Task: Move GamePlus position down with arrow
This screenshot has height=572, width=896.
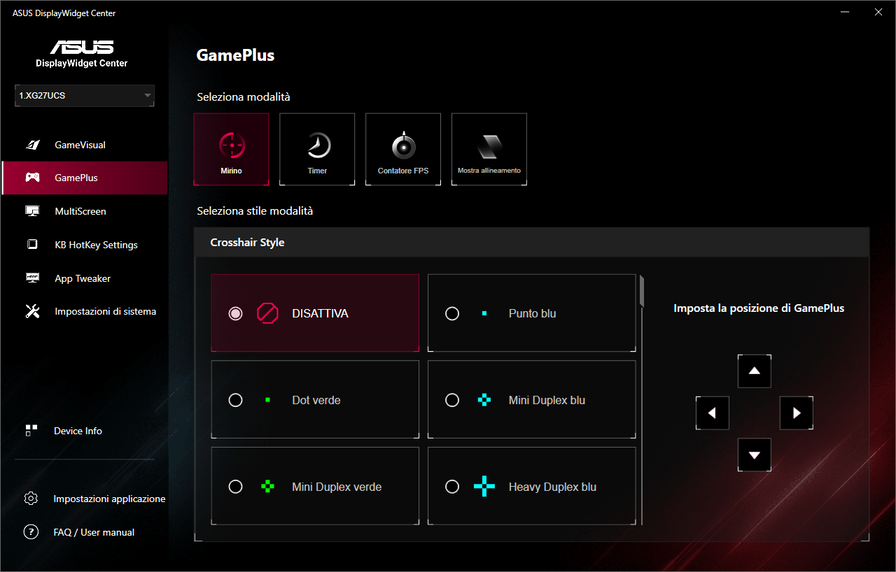Action: tap(754, 455)
